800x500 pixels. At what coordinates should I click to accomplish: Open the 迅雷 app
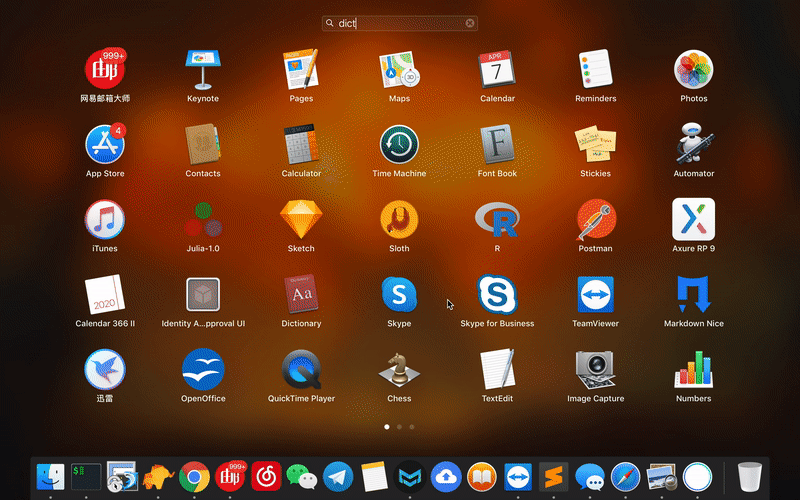point(105,369)
